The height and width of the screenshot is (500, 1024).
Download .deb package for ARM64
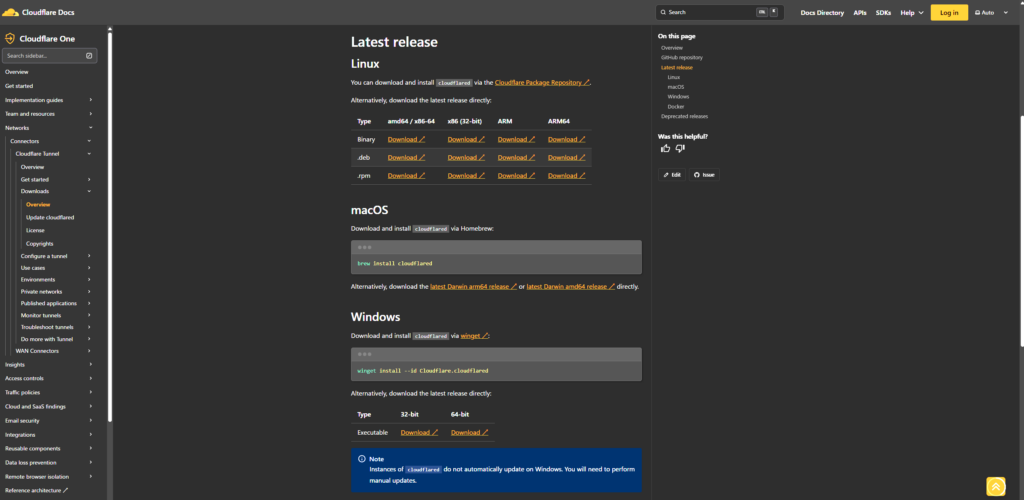[x=566, y=157]
